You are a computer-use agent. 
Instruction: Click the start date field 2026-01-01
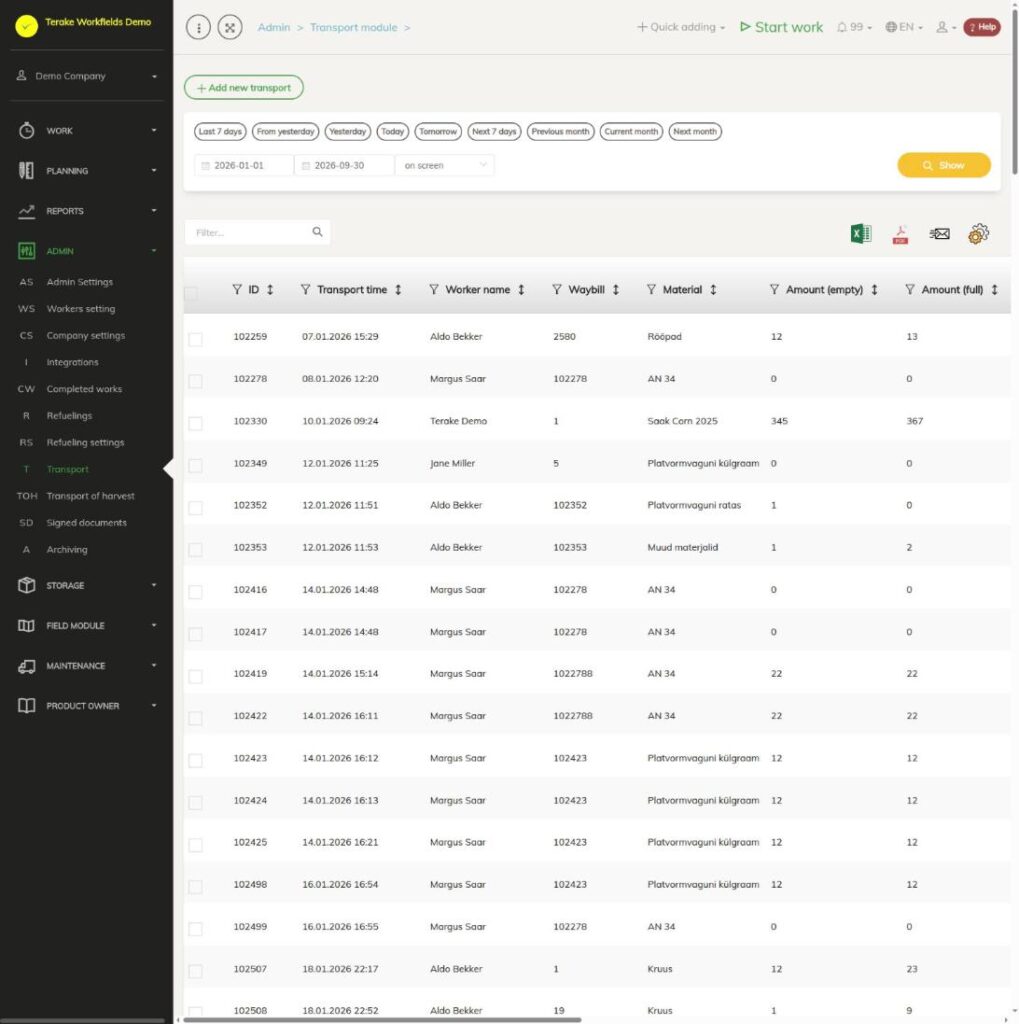click(x=244, y=165)
